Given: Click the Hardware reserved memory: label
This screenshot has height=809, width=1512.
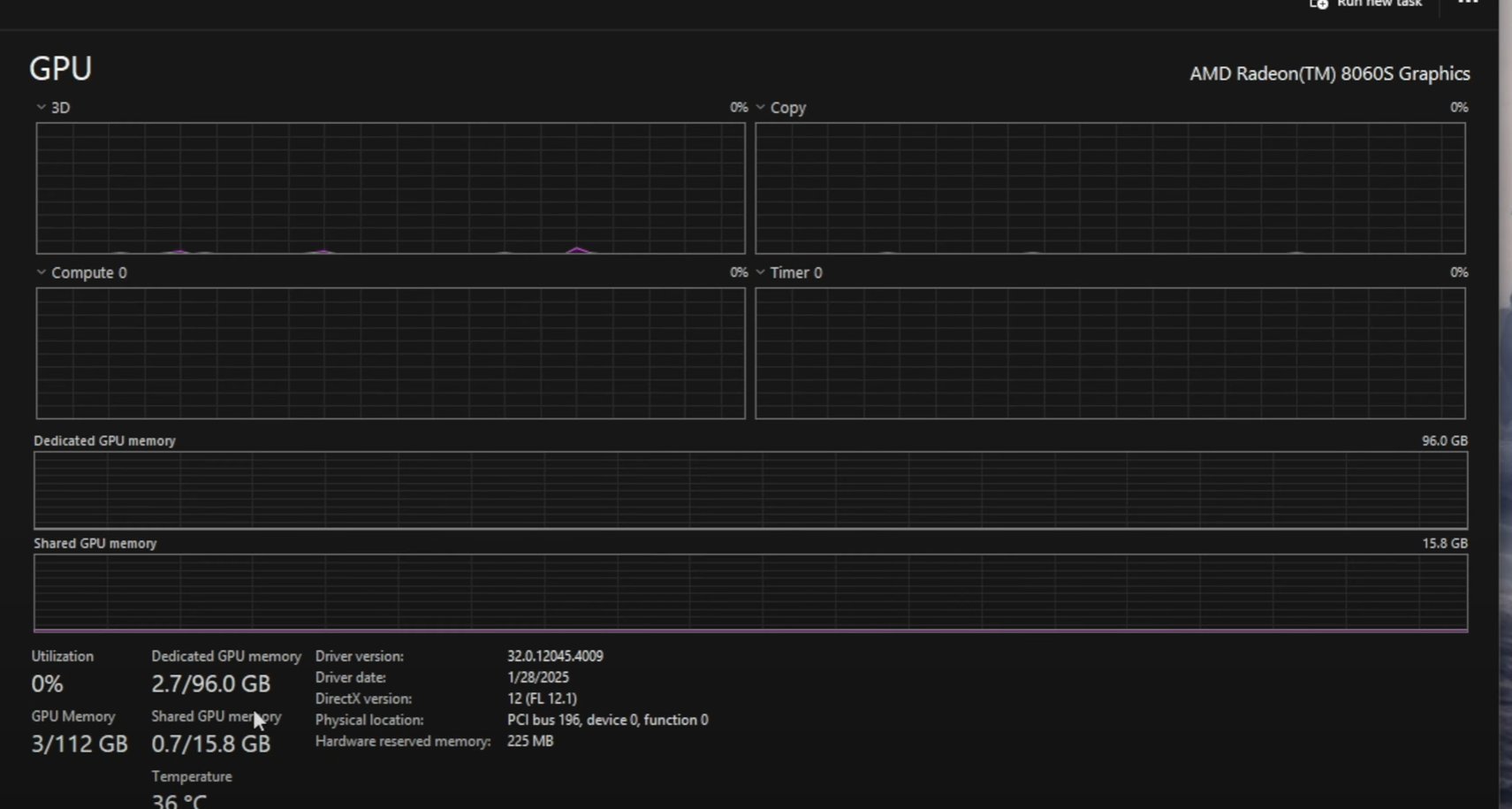Looking at the screenshot, I should pyautogui.click(x=403, y=741).
